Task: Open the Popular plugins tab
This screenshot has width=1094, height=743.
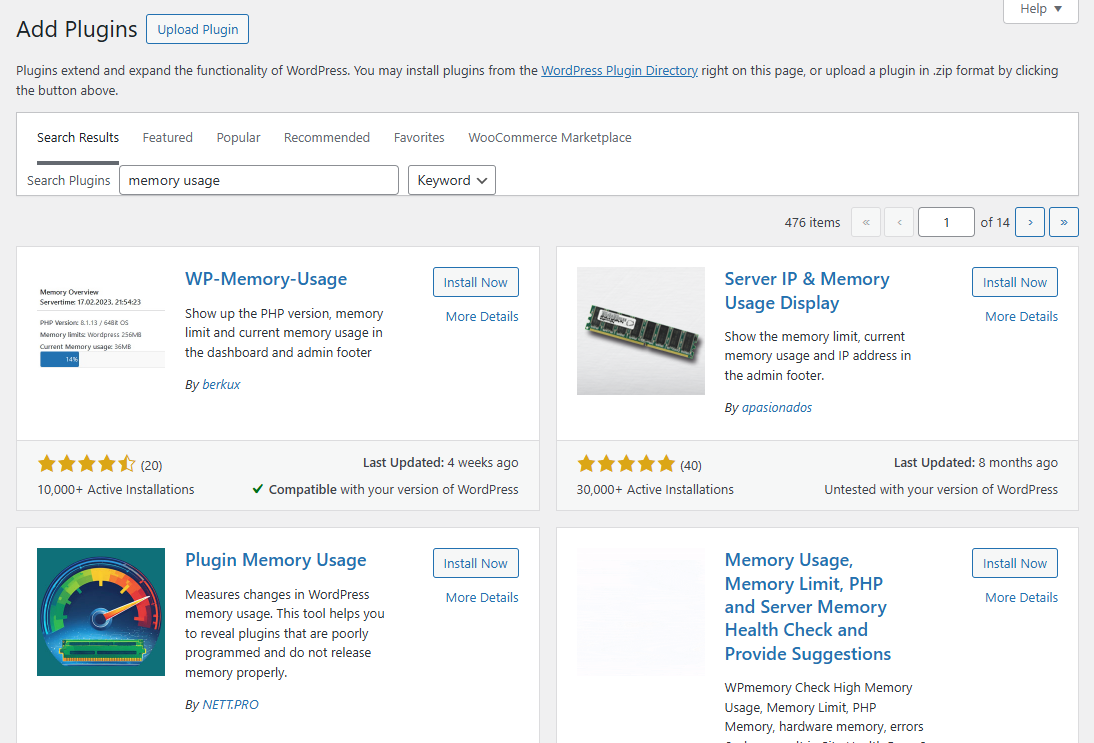Action: pyautogui.click(x=238, y=137)
